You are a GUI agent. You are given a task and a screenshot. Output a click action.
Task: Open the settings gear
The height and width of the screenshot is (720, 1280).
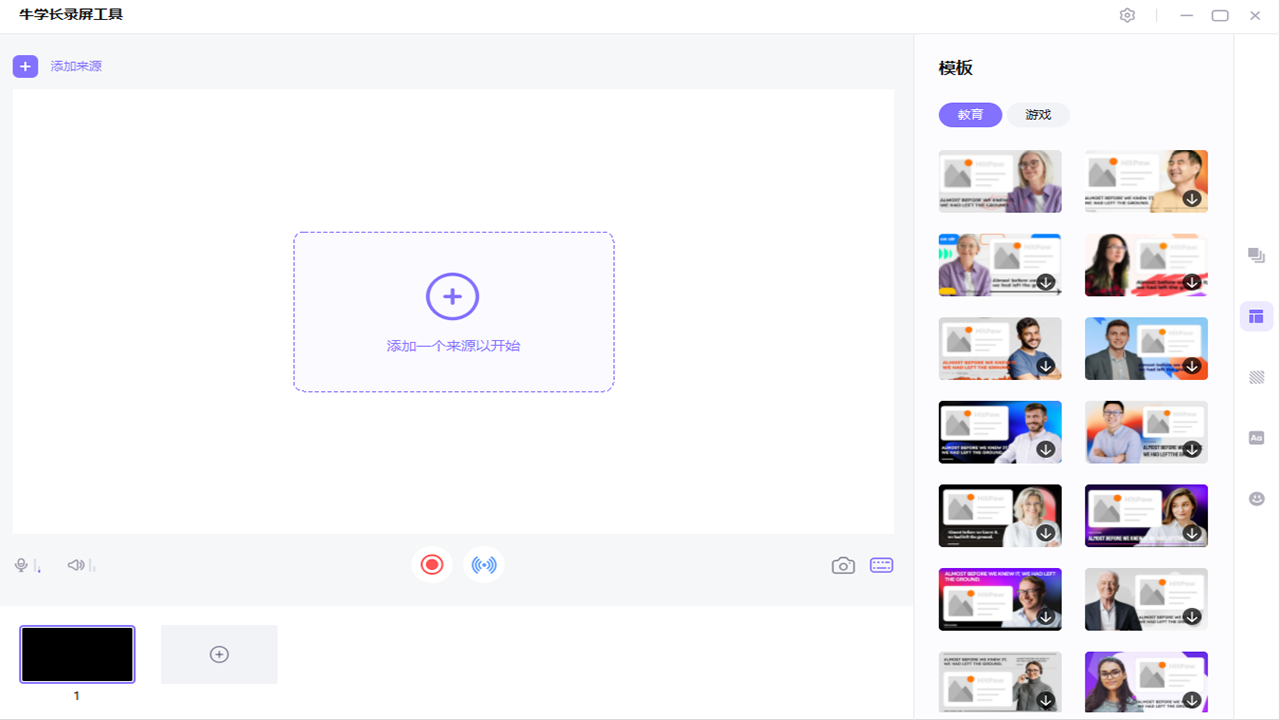click(1127, 15)
